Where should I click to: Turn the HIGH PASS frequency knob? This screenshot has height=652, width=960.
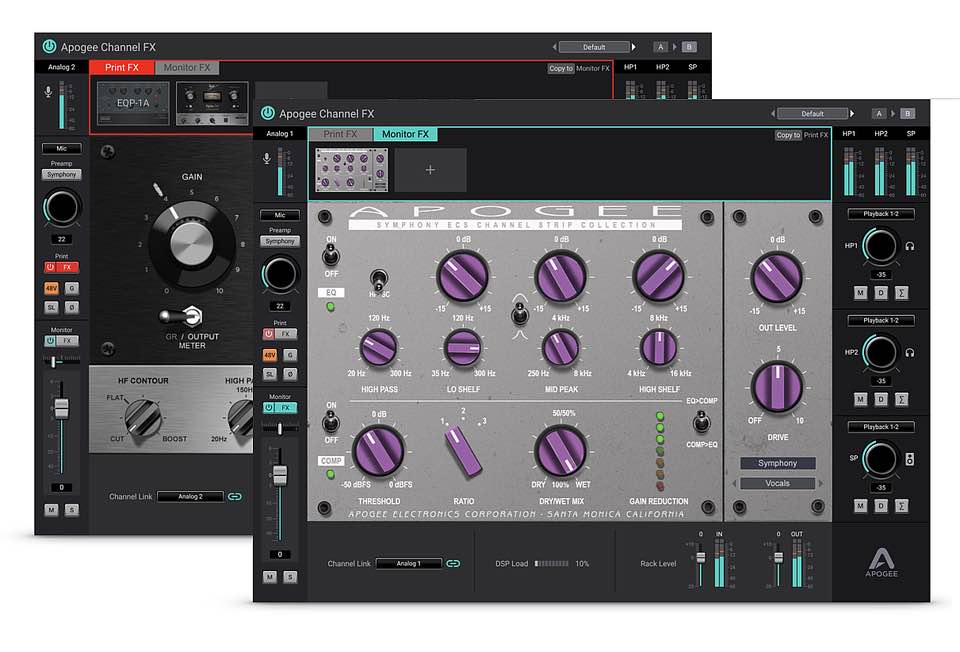378,347
